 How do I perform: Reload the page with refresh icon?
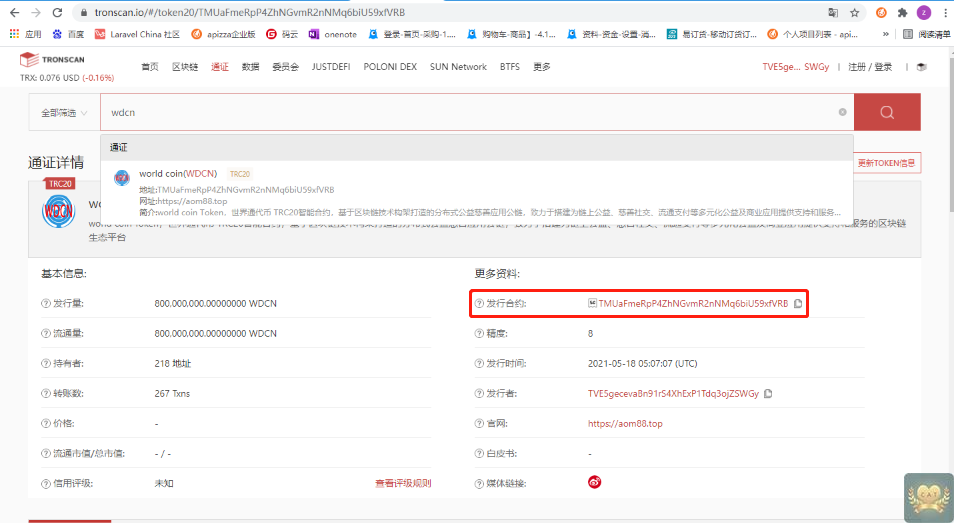pos(57,12)
